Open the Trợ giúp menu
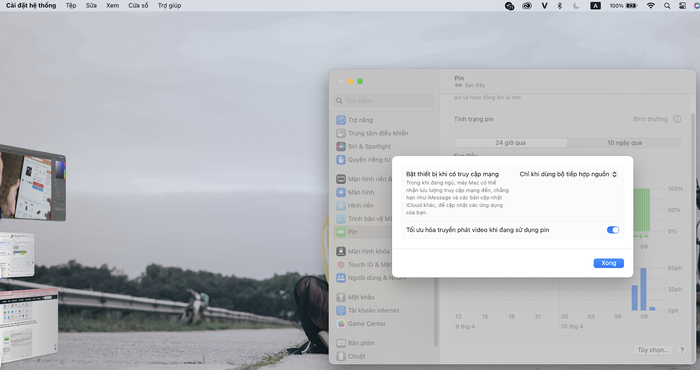The image size is (700, 370). click(169, 5)
